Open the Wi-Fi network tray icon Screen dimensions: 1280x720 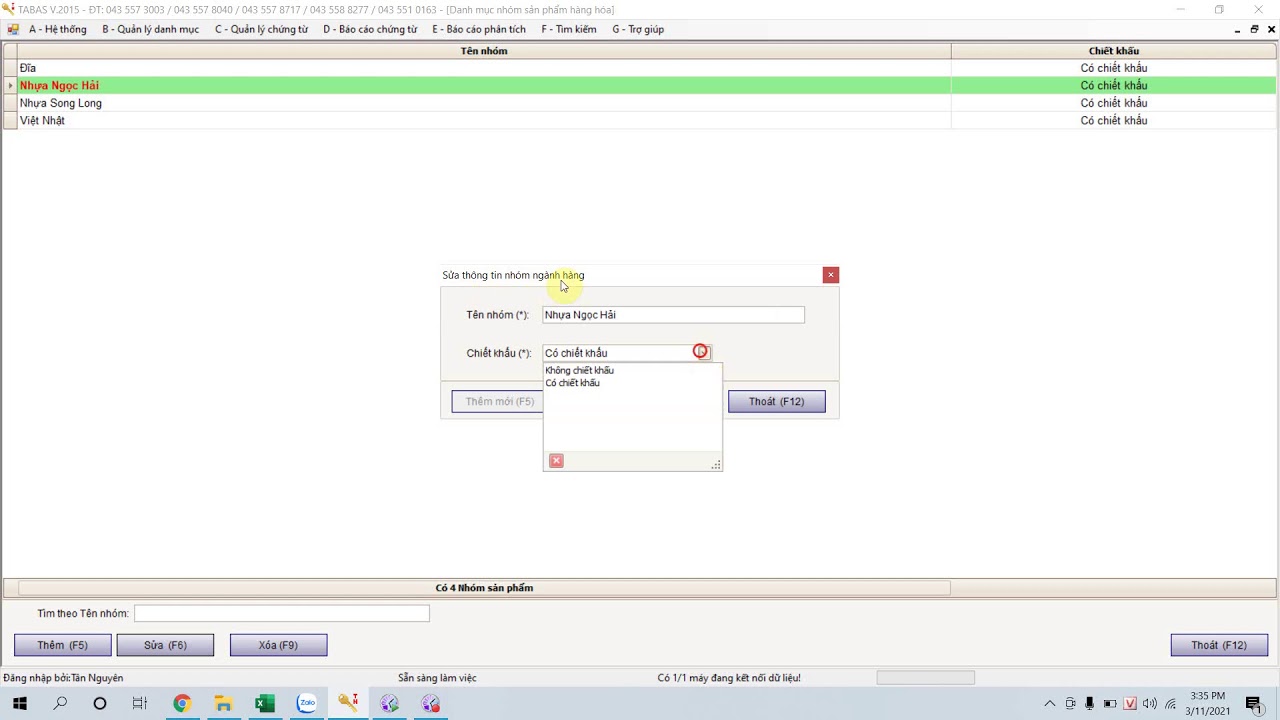1170,704
